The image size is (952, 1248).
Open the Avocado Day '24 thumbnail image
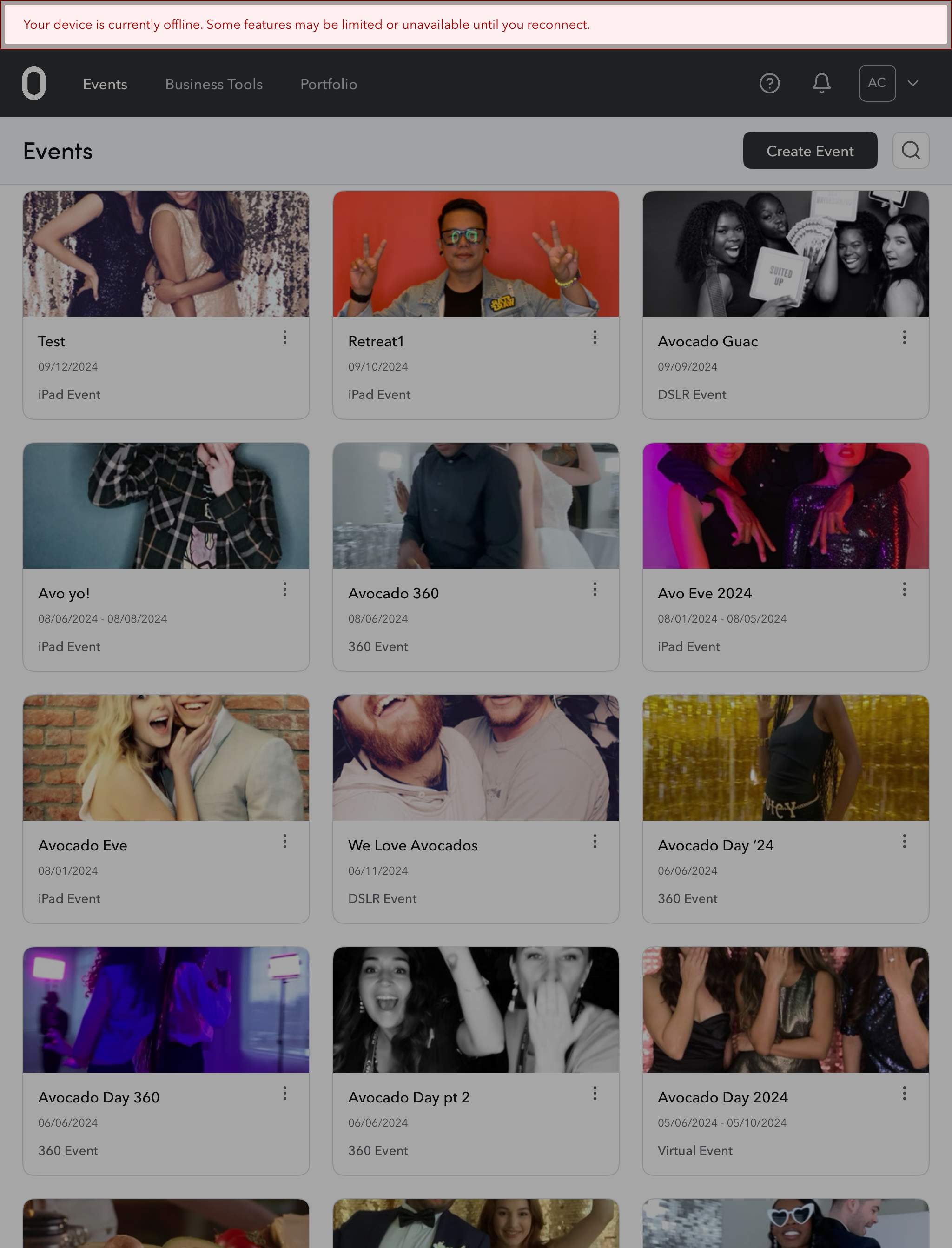pyautogui.click(x=786, y=758)
